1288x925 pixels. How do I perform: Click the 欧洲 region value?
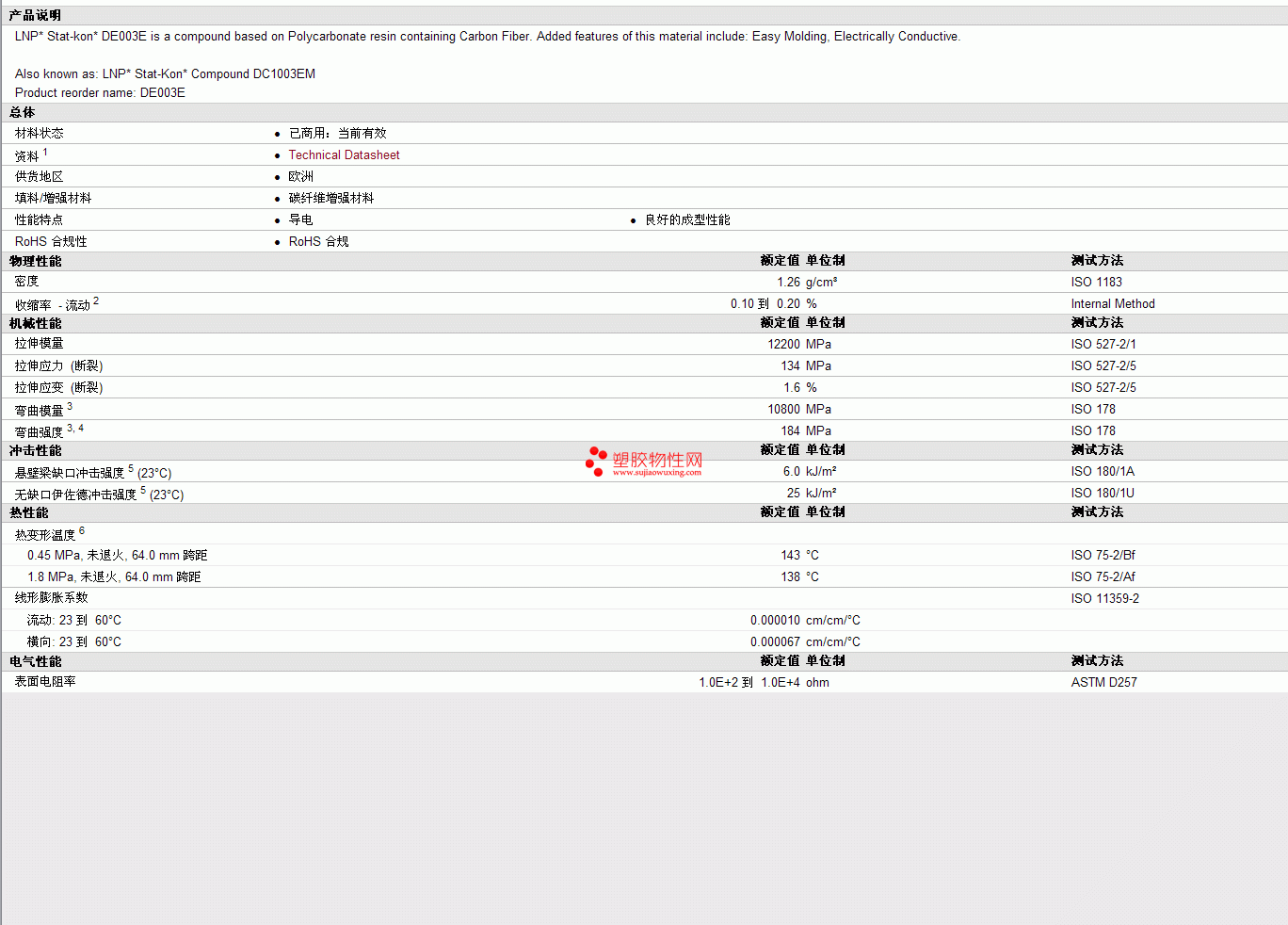(x=301, y=177)
